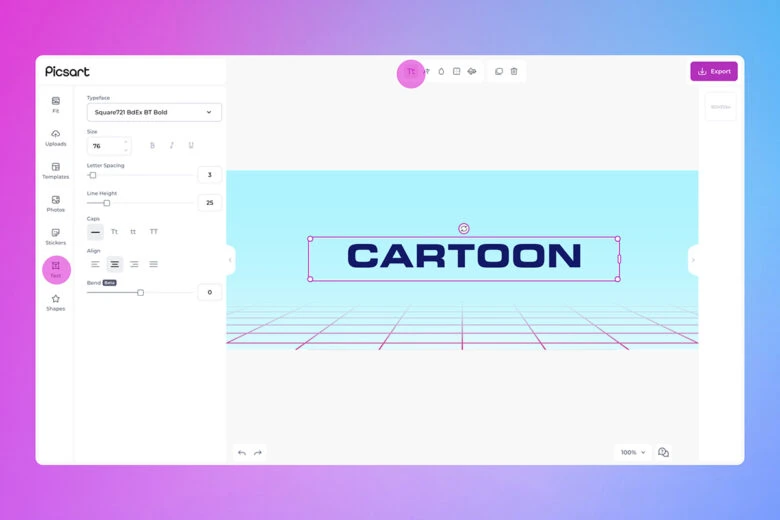Viewport: 780px width, 520px height.
Task: Open the Stickers panel in sidebar
Action: tap(55, 236)
